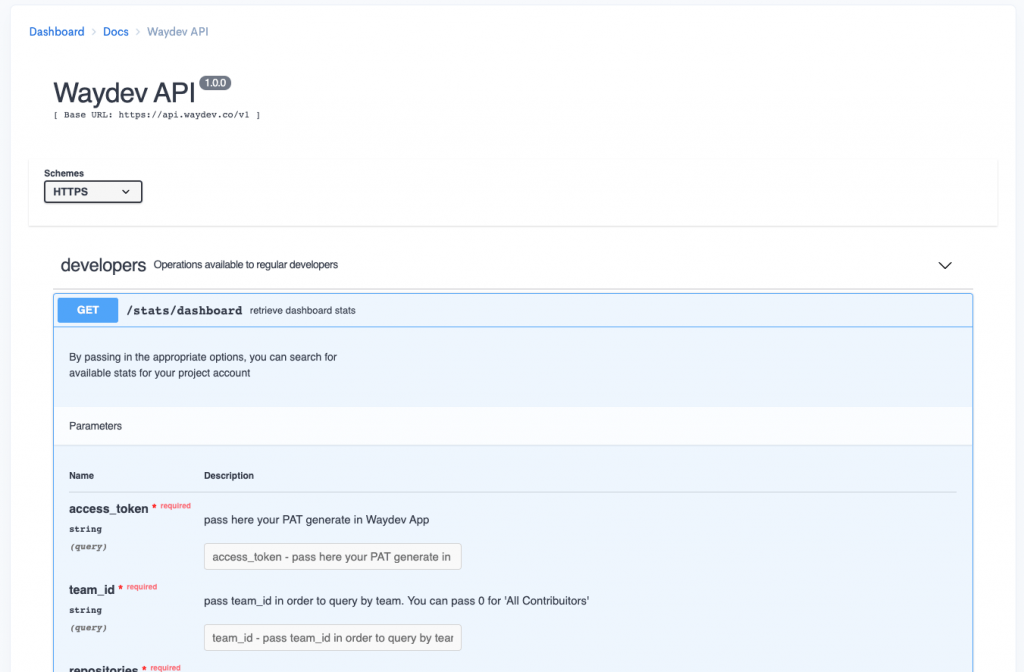Collapse the developers section chevron
Image resolution: width=1024 pixels, height=672 pixels.
[x=944, y=265]
